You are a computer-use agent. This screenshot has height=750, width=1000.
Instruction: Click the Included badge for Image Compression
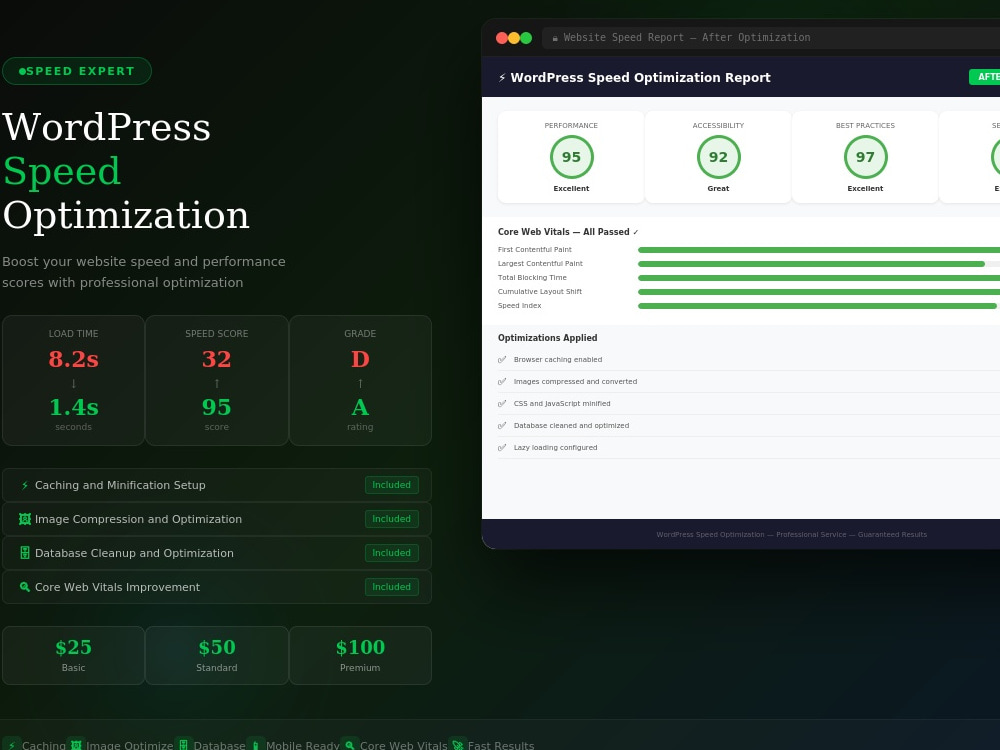coord(392,519)
